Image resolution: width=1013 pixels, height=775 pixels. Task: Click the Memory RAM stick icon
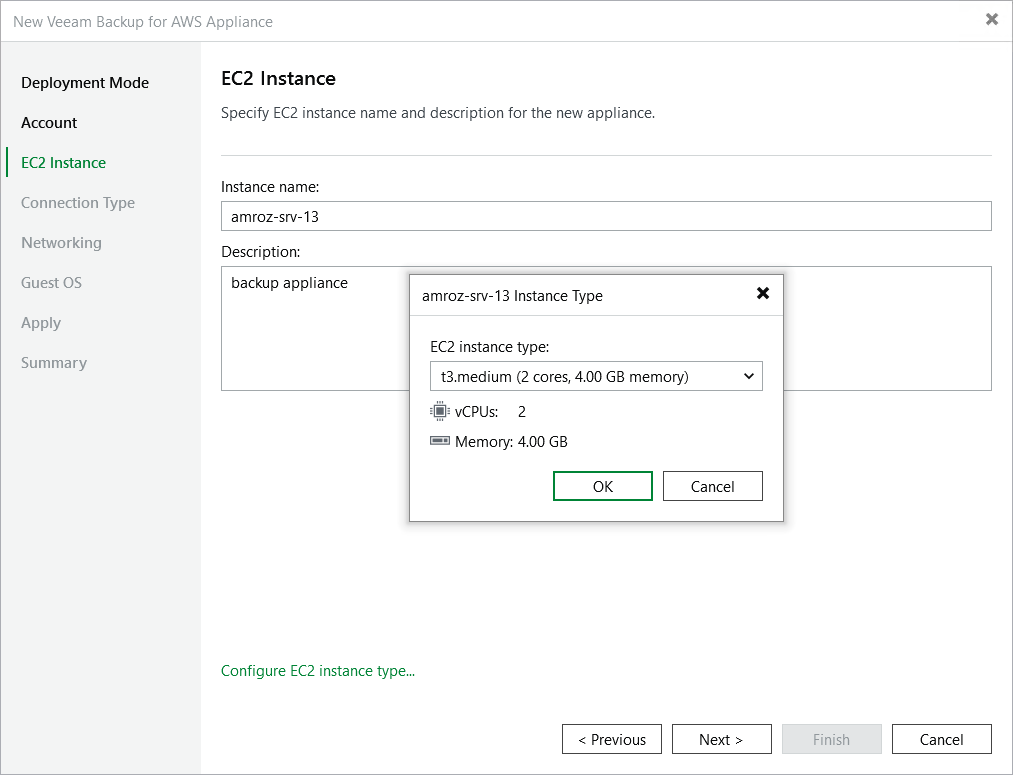(x=438, y=440)
